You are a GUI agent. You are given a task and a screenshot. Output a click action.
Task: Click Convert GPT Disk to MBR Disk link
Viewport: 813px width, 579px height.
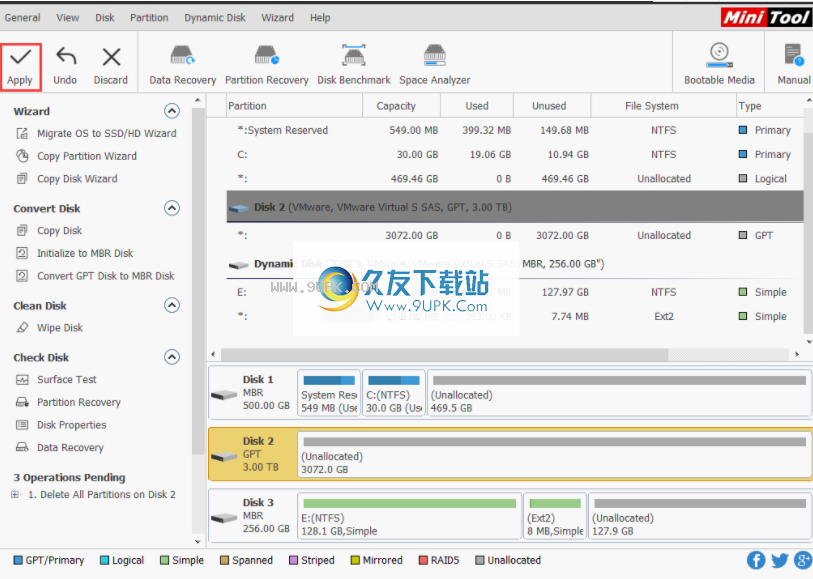[106, 276]
